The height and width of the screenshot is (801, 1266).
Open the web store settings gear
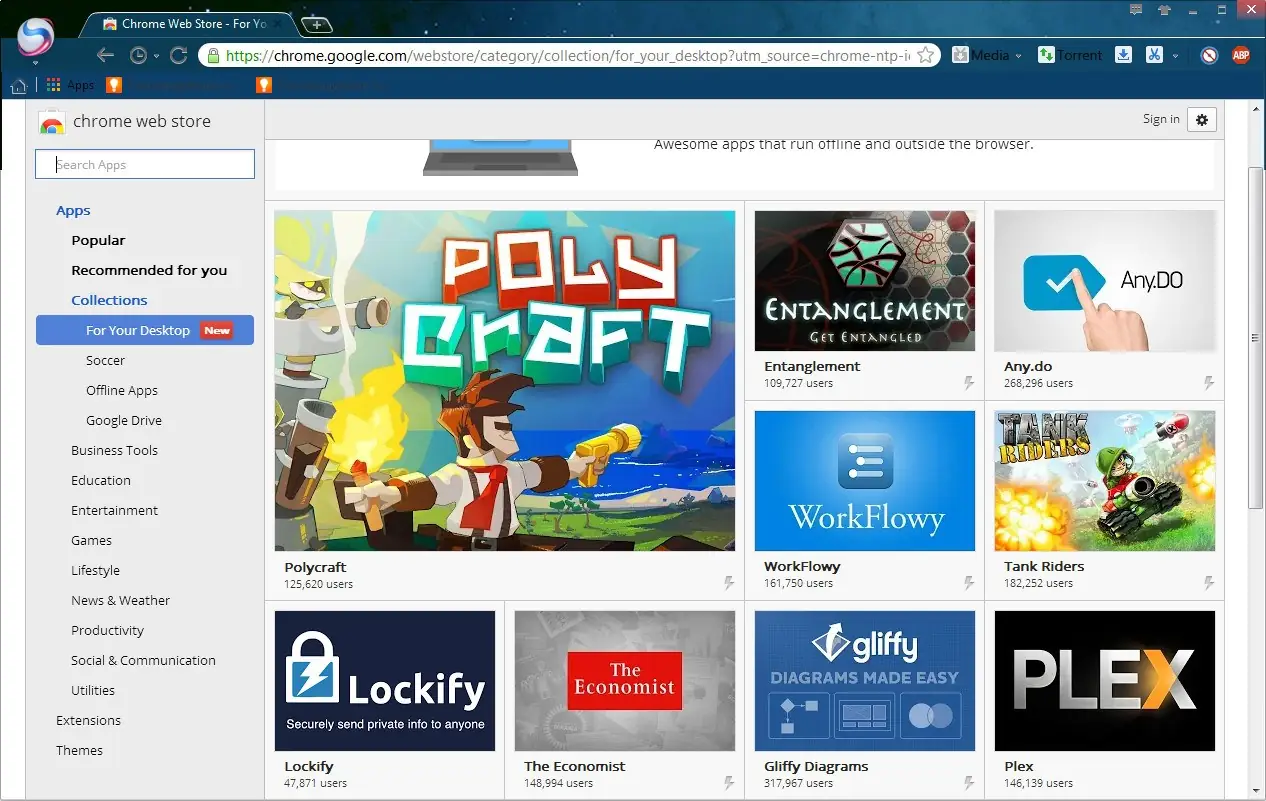coord(1202,120)
